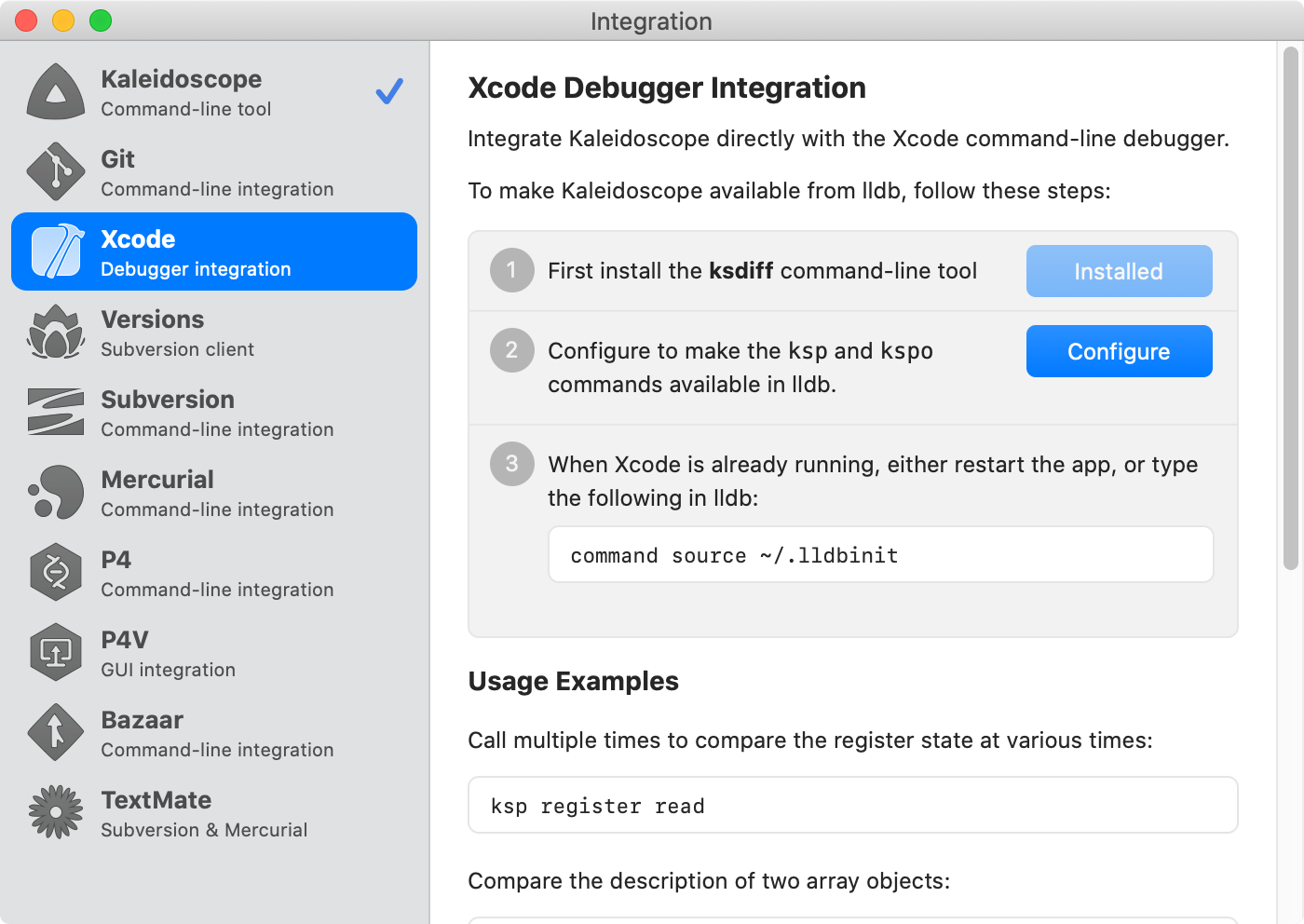Click the vertical scrollbar on right
The width and height of the screenshot is (1304, 924).
click(x=1290, y=307)
